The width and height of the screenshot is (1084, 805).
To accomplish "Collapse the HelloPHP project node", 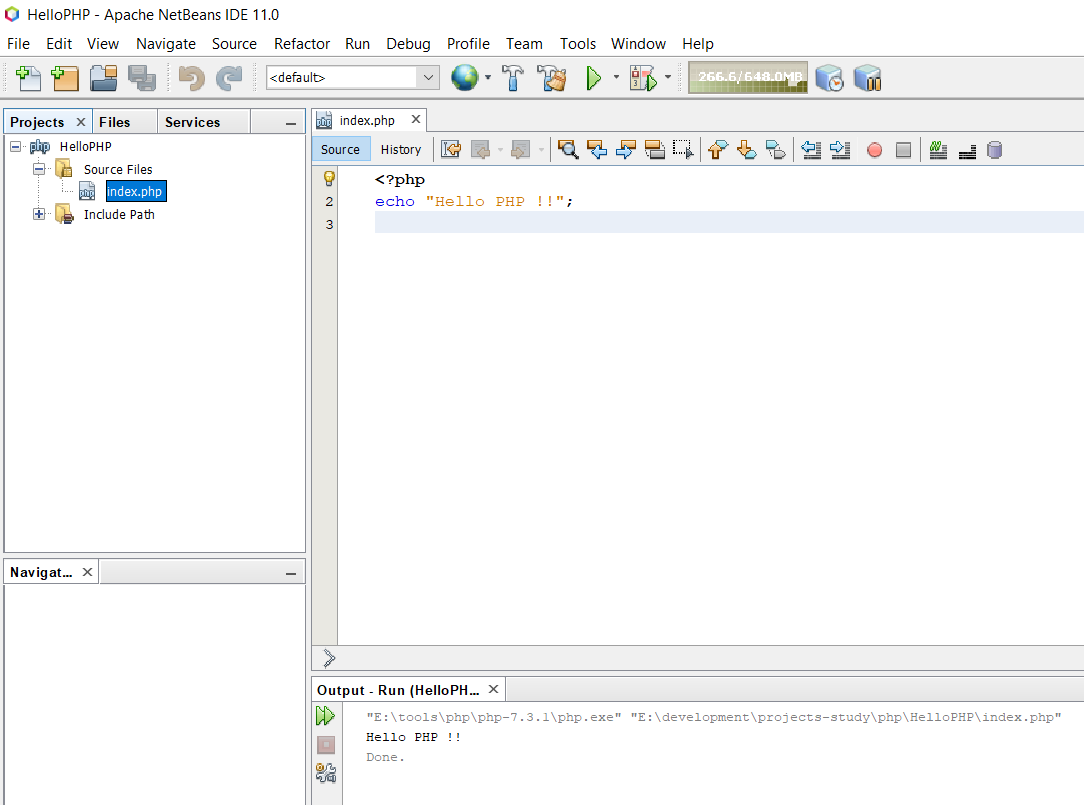I will [15, 147].
